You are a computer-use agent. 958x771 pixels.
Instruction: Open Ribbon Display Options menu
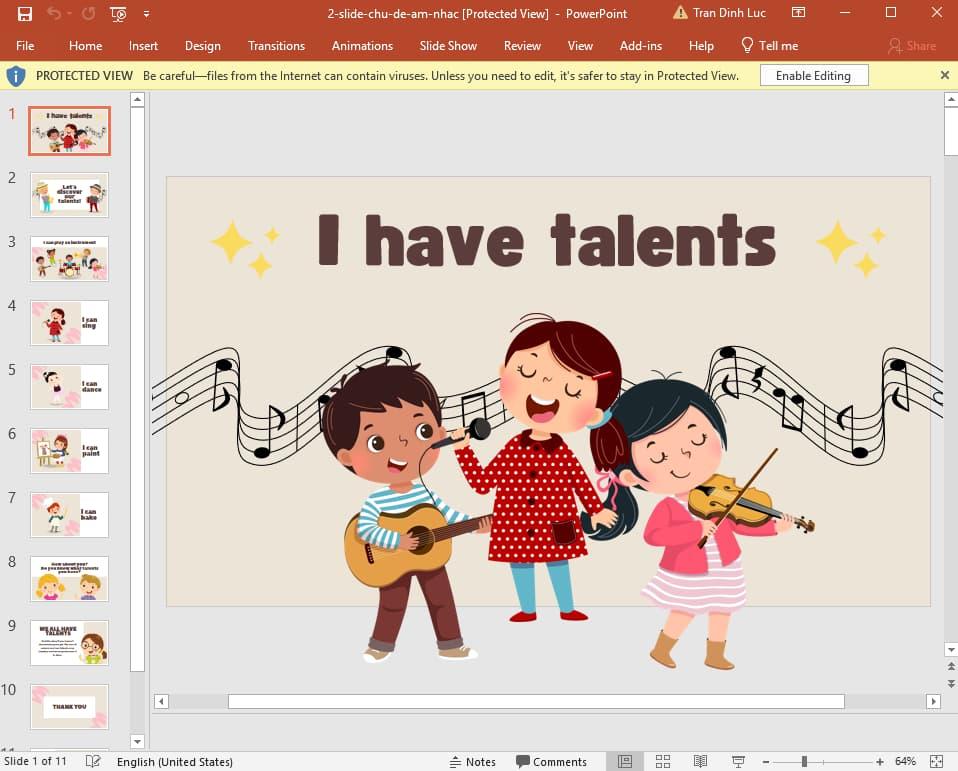click(798, 14)
